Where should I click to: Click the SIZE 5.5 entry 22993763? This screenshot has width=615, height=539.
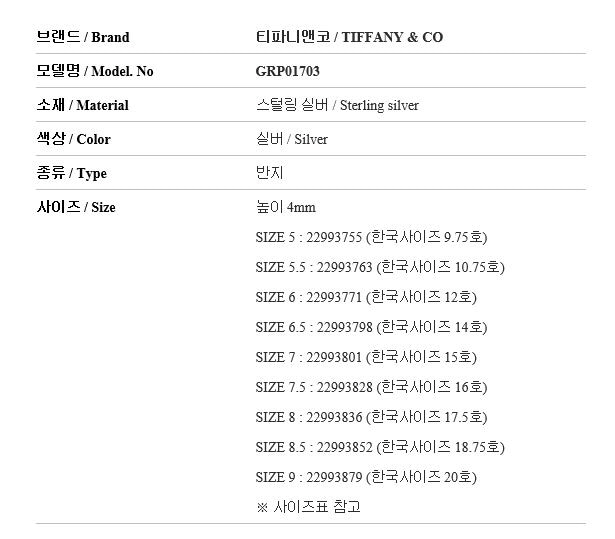click(x=380, y=267)
